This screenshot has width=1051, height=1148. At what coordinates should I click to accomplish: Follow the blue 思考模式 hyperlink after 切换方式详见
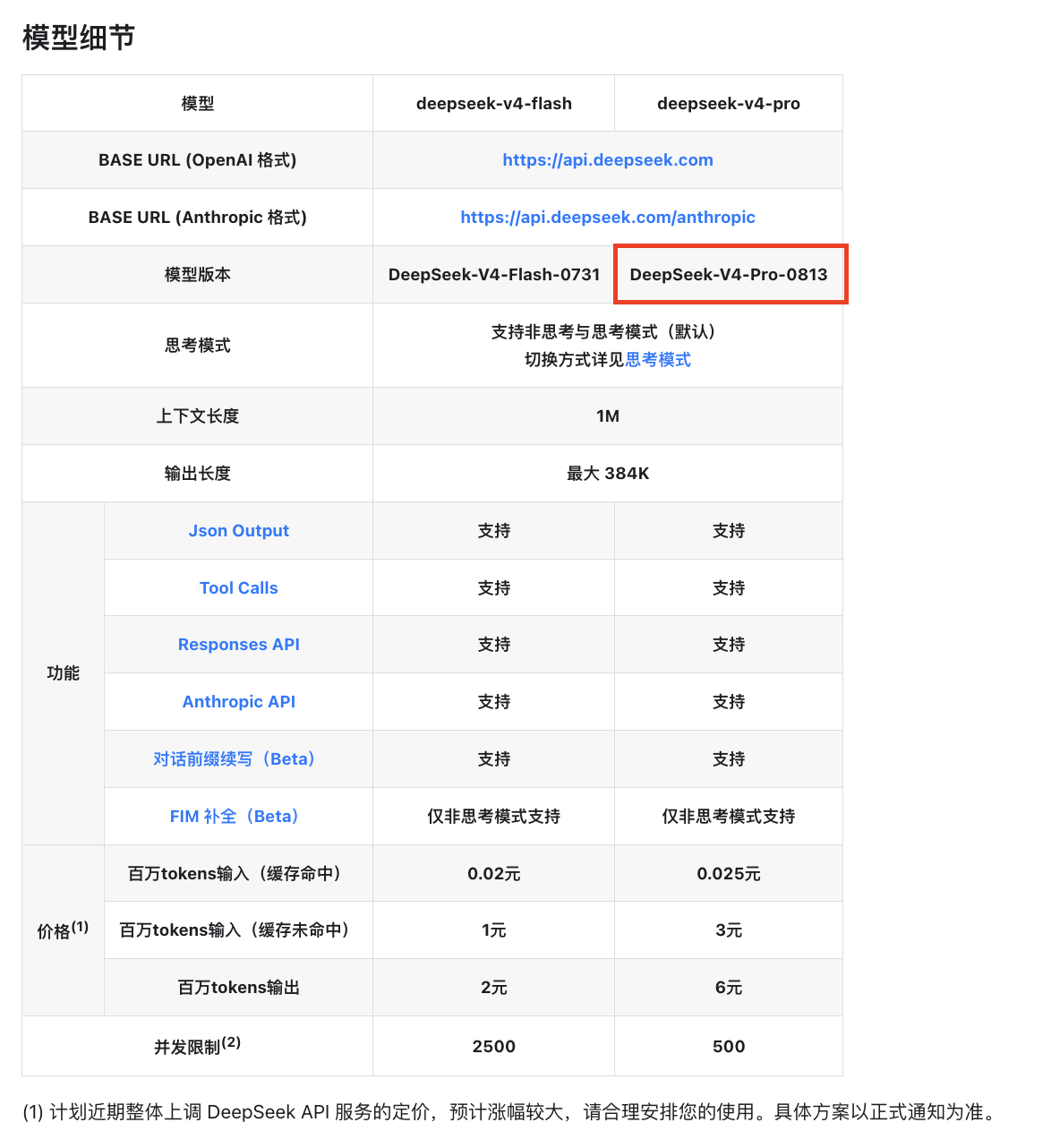click(x=658, y=360)
